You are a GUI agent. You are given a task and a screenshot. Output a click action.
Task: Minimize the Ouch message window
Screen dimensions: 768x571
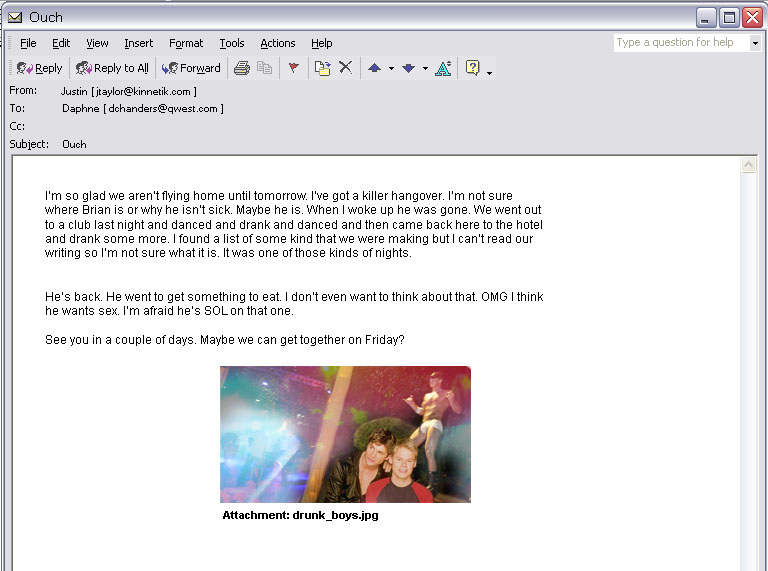pyautogui.click(x=705, y=18)
